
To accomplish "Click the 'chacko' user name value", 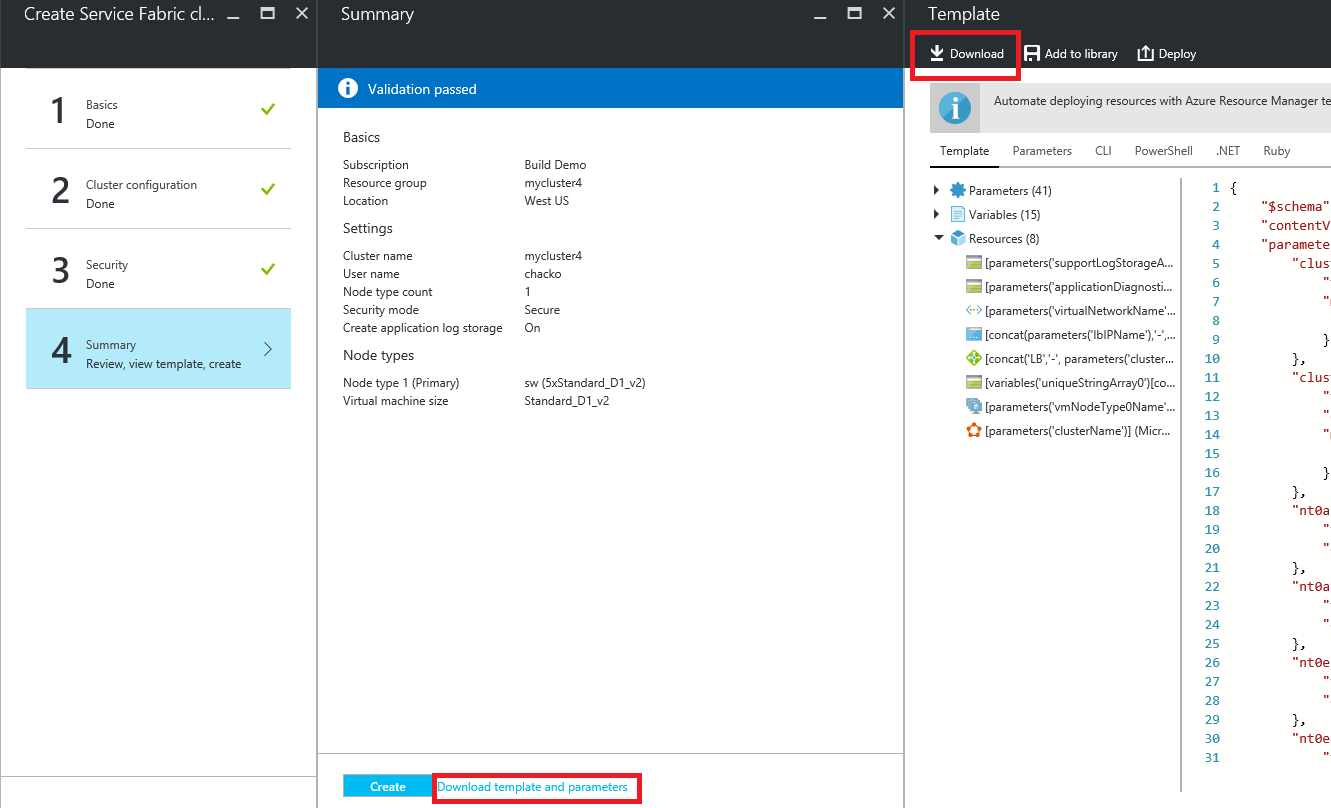I will point(543,274).
